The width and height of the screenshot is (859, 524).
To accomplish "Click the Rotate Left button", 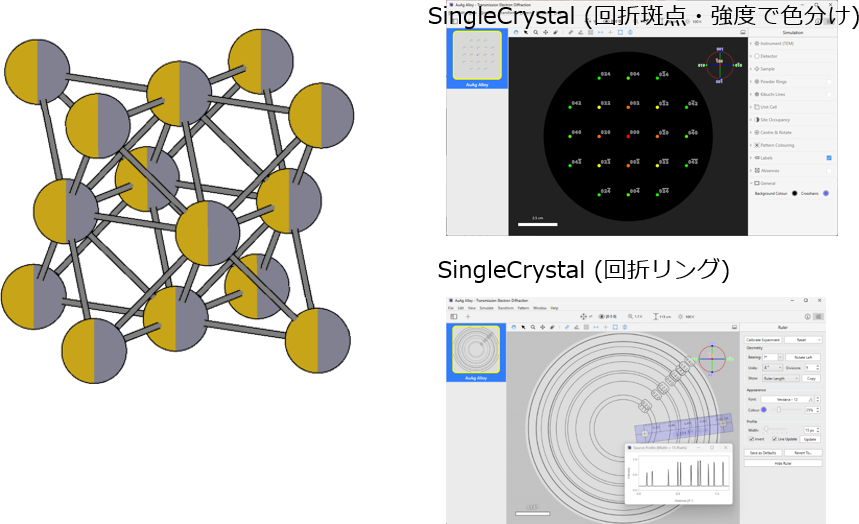I will click(x=803, y=356).
